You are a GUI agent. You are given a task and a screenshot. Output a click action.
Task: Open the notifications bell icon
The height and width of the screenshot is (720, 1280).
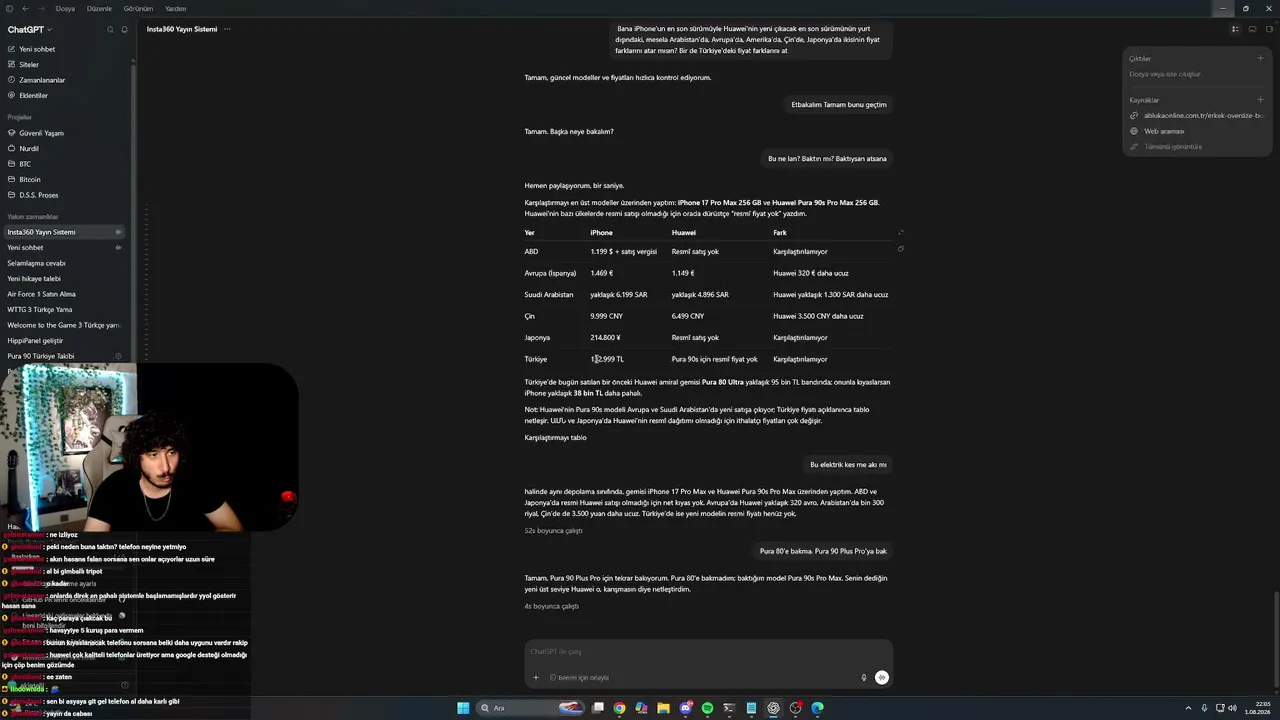(x=124, y=30)
